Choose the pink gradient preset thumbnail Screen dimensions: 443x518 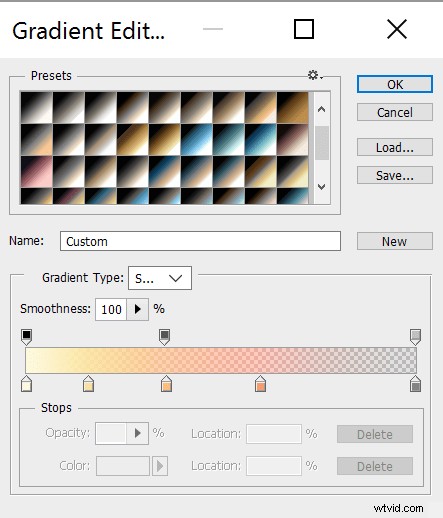37,171
